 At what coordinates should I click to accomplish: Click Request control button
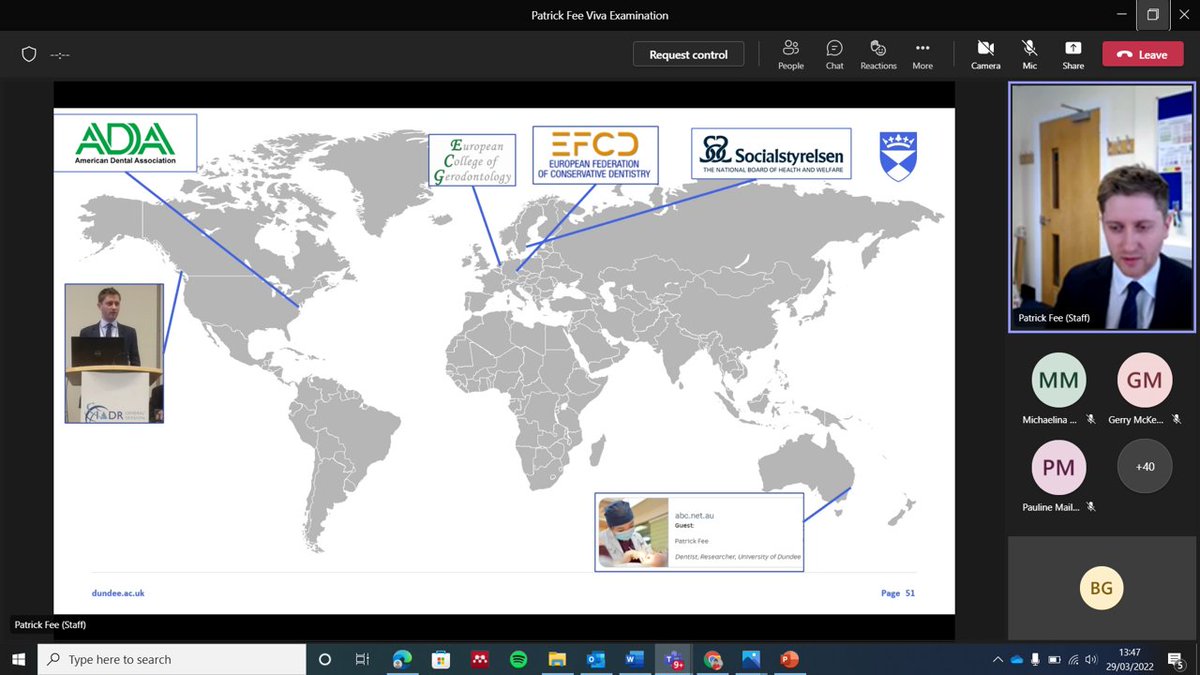(x=688, y=55)
